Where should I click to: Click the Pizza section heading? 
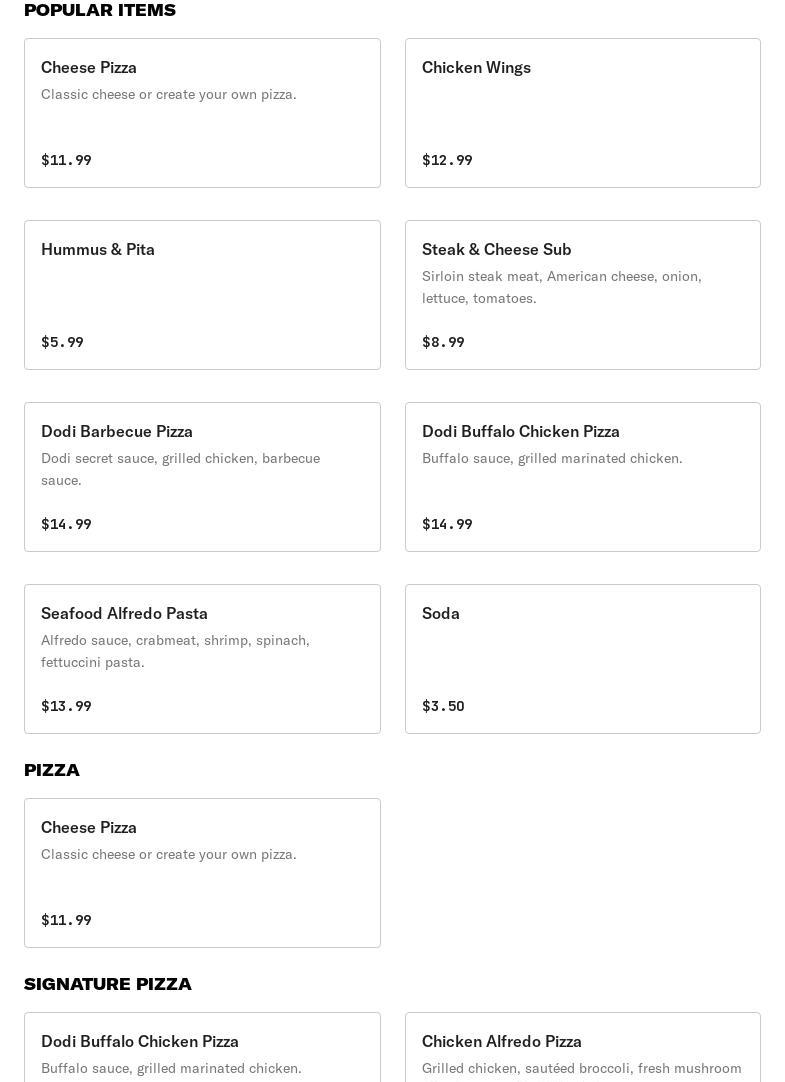[52, 770]
